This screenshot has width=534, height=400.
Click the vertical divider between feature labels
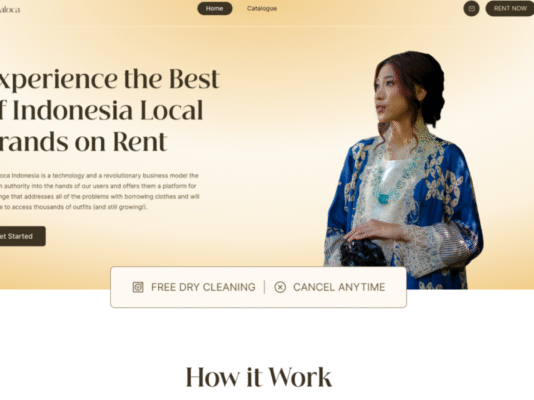265,287
